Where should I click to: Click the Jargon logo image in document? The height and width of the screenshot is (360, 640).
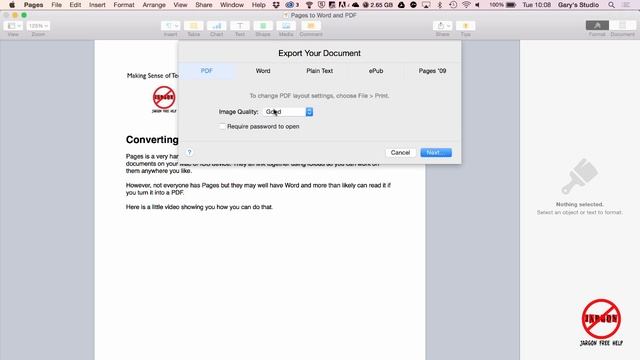(x=164, y=99)
